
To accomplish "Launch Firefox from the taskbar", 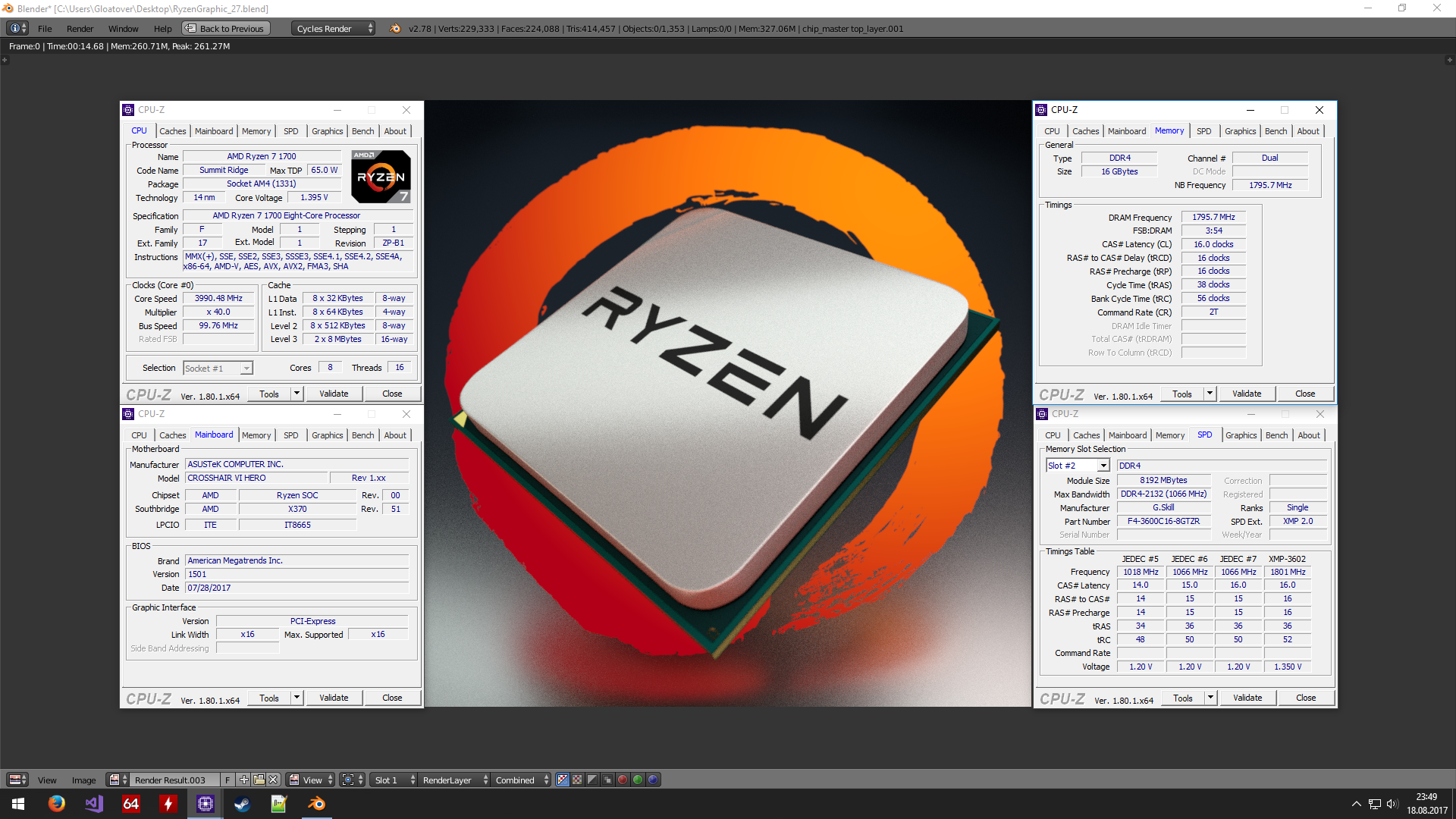I will tap(56, 804).
